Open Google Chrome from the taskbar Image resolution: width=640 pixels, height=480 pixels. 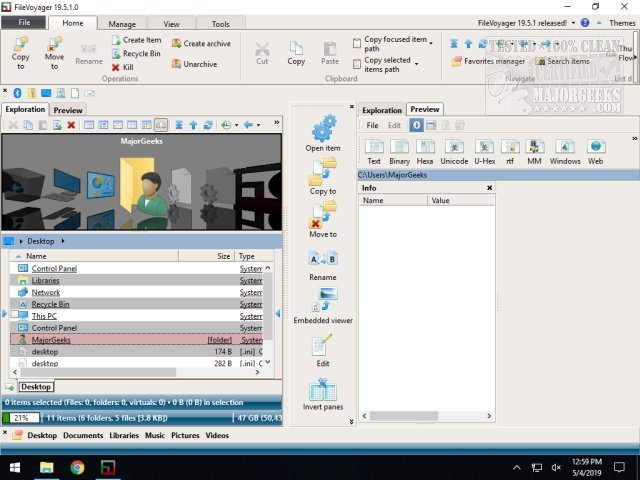pyautogui.click(x=78, y=467)
